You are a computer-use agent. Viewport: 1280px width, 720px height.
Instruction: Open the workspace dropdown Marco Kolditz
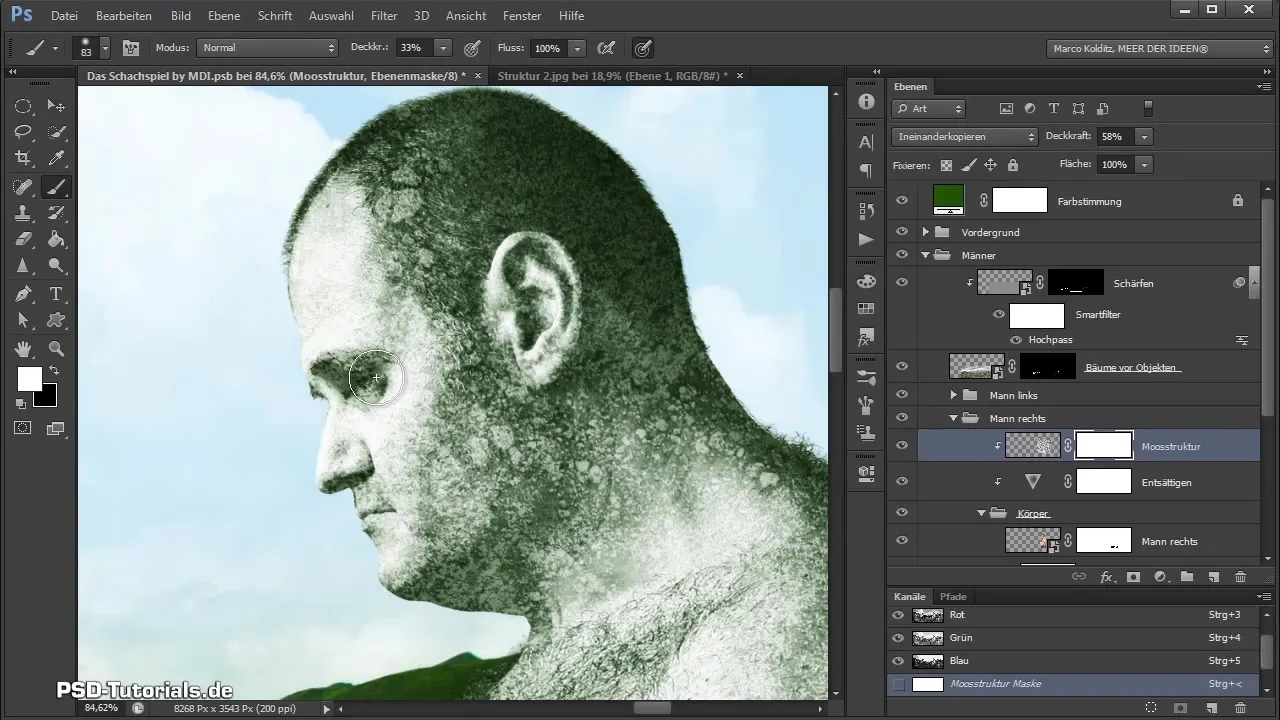pos(1159,47)
